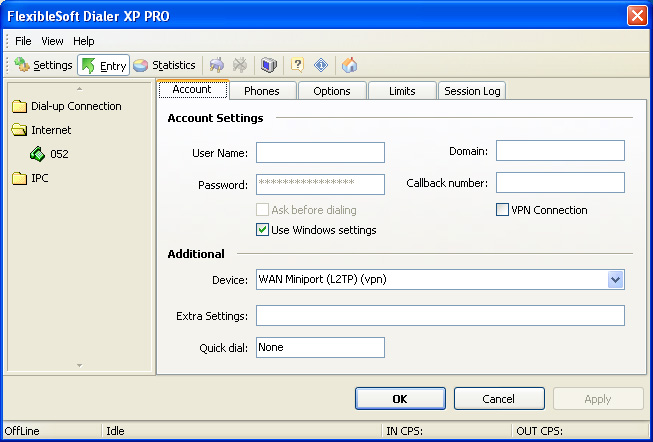653x442 pixels.
Task: Click the Cancel button
Action: coord(499,399)
